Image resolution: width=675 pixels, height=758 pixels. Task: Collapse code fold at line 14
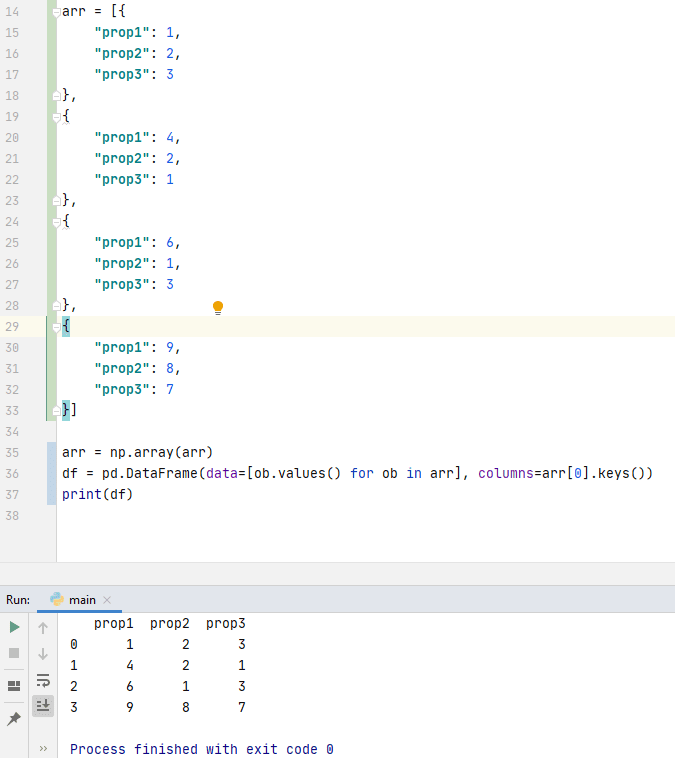pos(56,13)
